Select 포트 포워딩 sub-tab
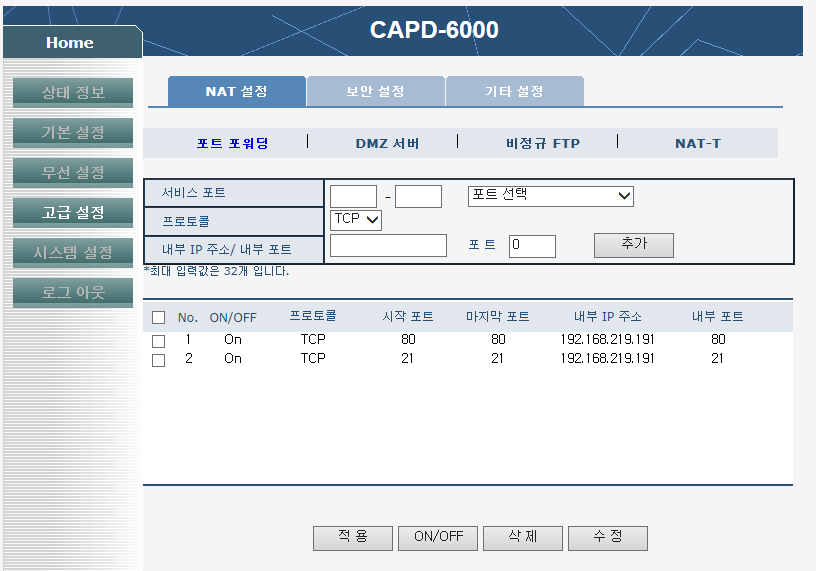Image resolution: width=816 pixels, height=571 pixels. [x=232, y=143]
